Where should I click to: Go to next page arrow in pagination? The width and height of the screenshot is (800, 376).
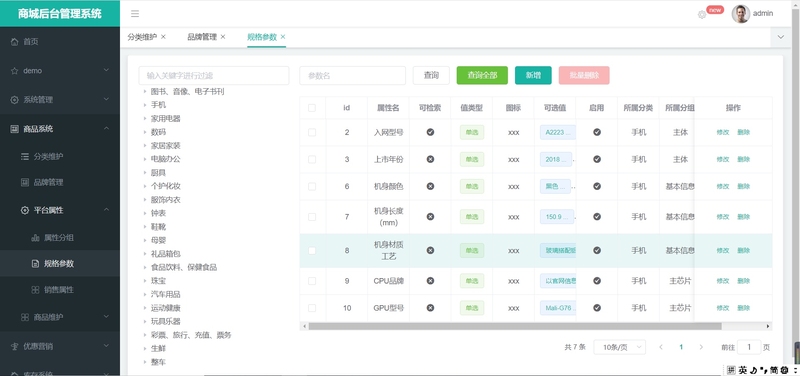tap(701, 347)
